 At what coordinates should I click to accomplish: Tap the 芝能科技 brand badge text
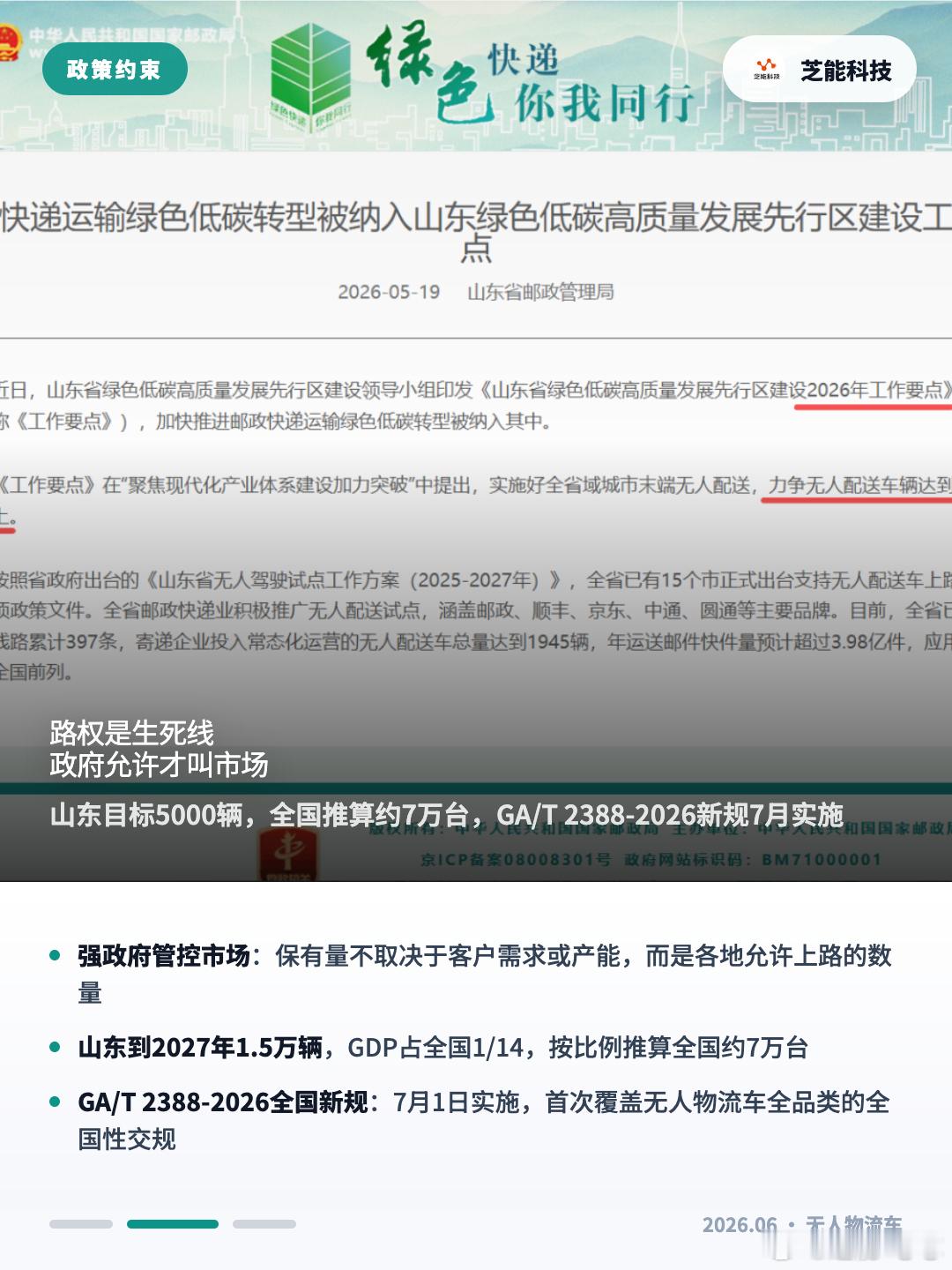845,70
